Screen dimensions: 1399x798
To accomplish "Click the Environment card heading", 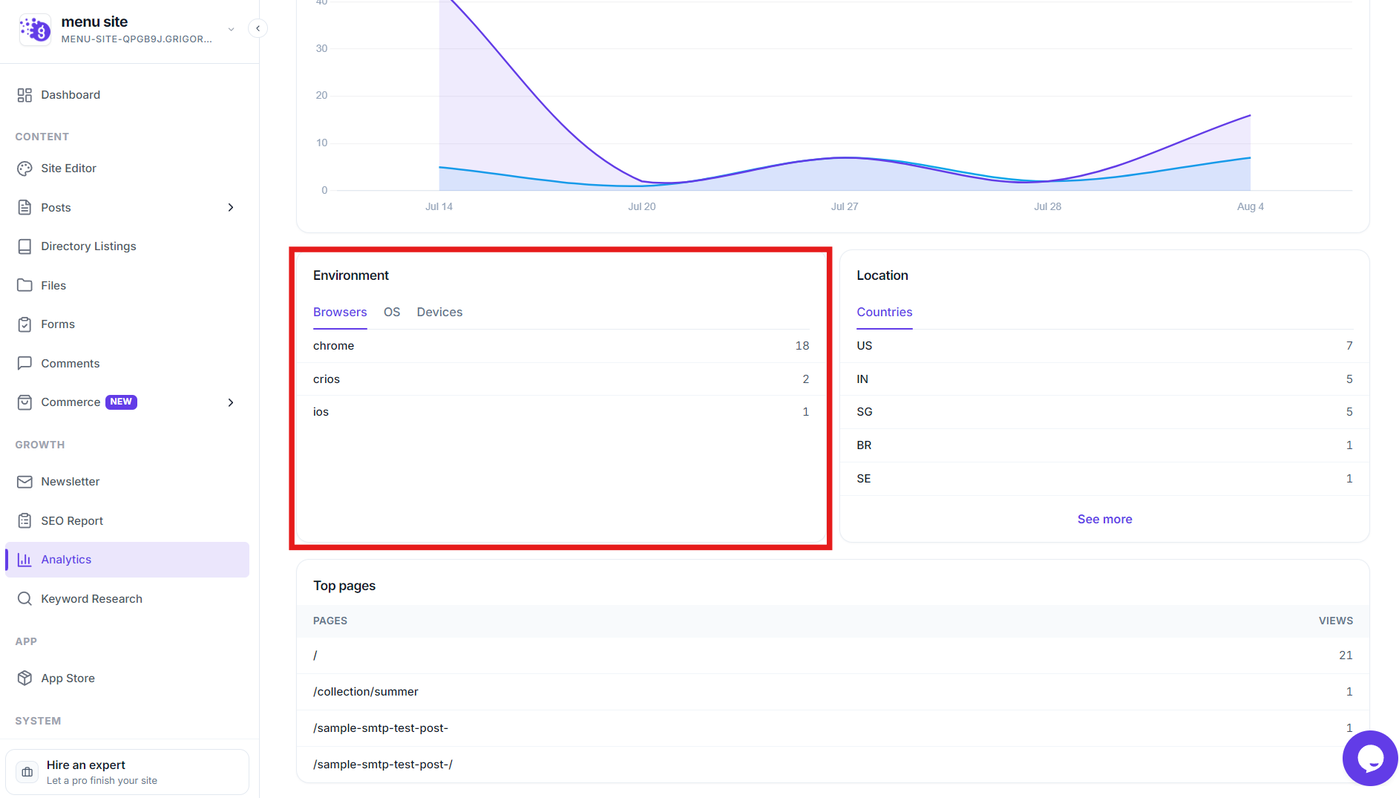I will (351, 275).
